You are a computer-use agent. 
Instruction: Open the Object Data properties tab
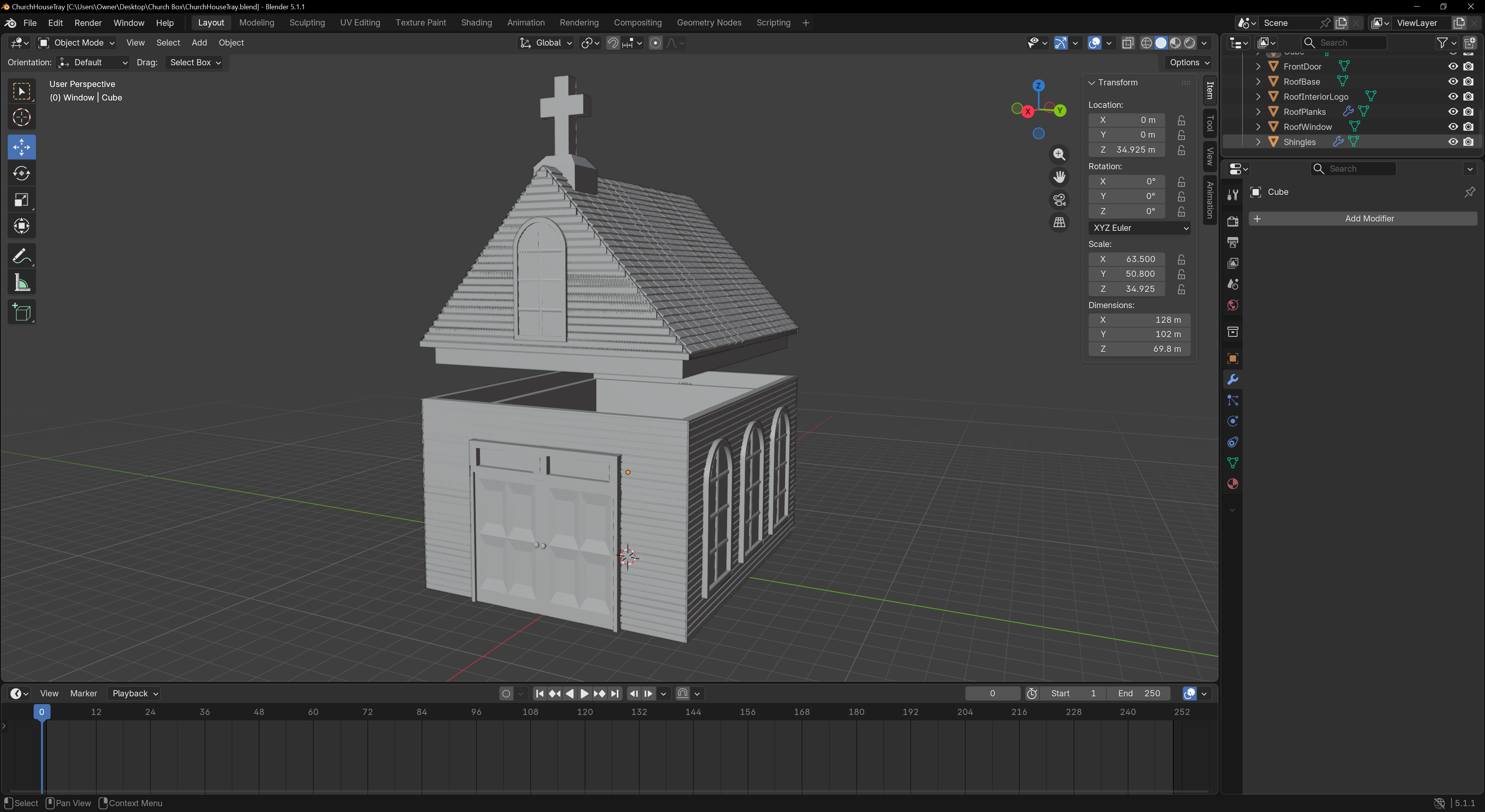[x=1232, y=463]
